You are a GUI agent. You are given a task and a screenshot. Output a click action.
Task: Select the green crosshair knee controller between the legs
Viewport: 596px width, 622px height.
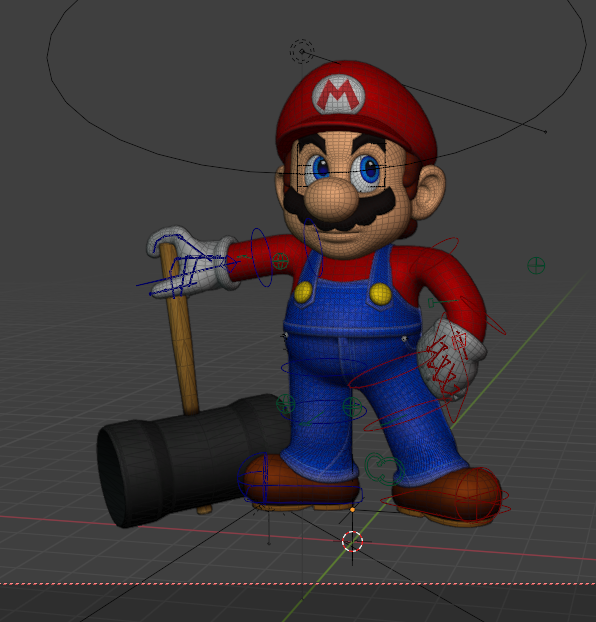point(352,407)
